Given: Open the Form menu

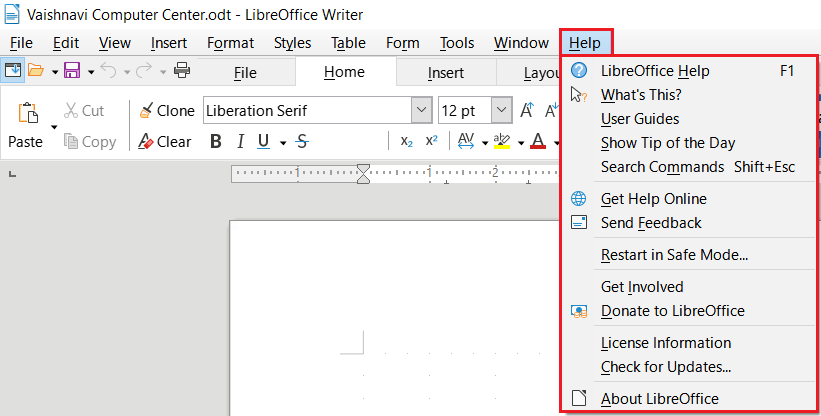Looking at the screenshot, I should coord(403,43).
